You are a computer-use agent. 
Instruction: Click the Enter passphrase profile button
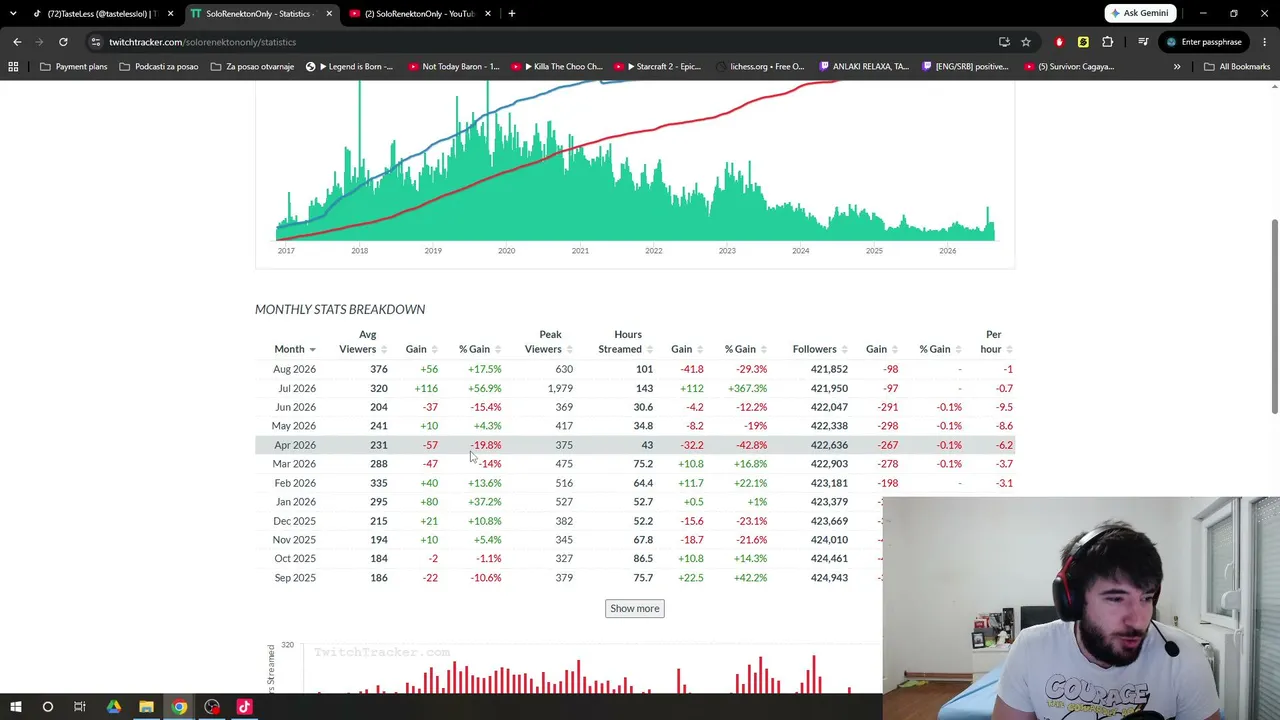coord(1204,42)
